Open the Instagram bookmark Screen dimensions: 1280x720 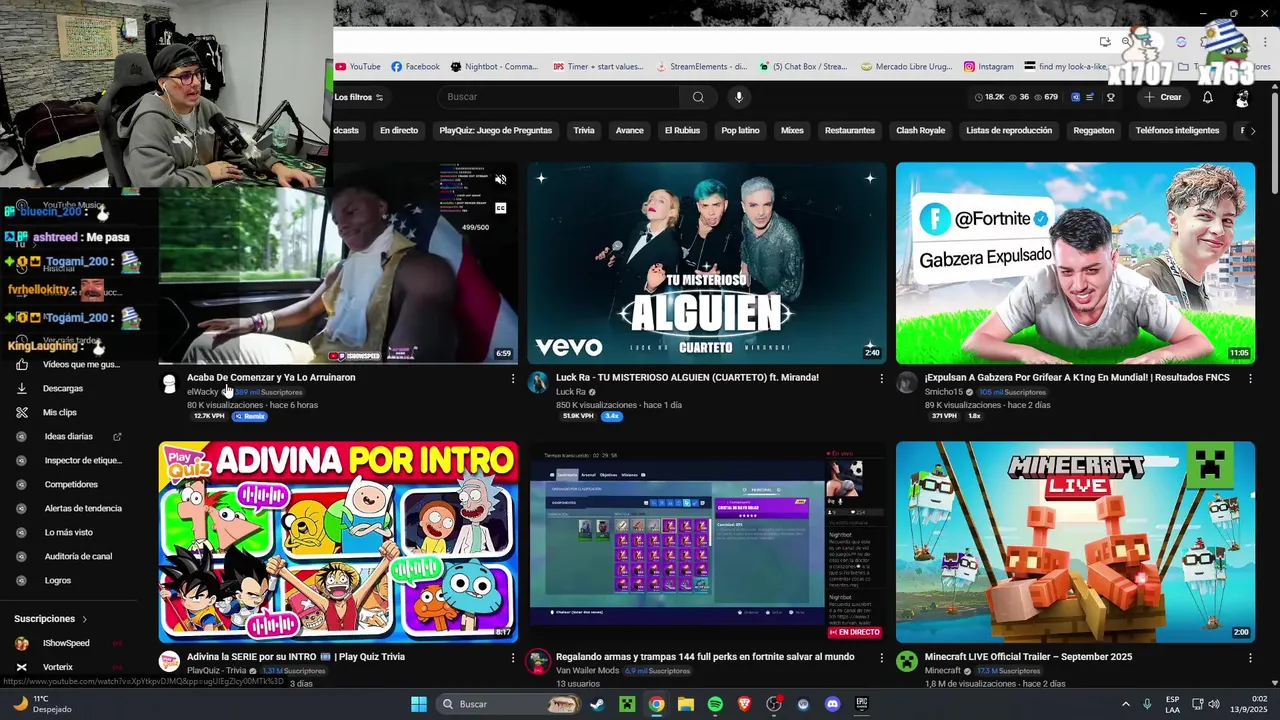coord(989,67)
